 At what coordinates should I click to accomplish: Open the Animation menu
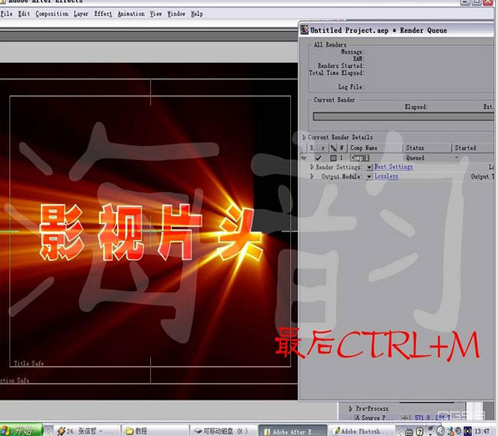[x=131, y=14]
